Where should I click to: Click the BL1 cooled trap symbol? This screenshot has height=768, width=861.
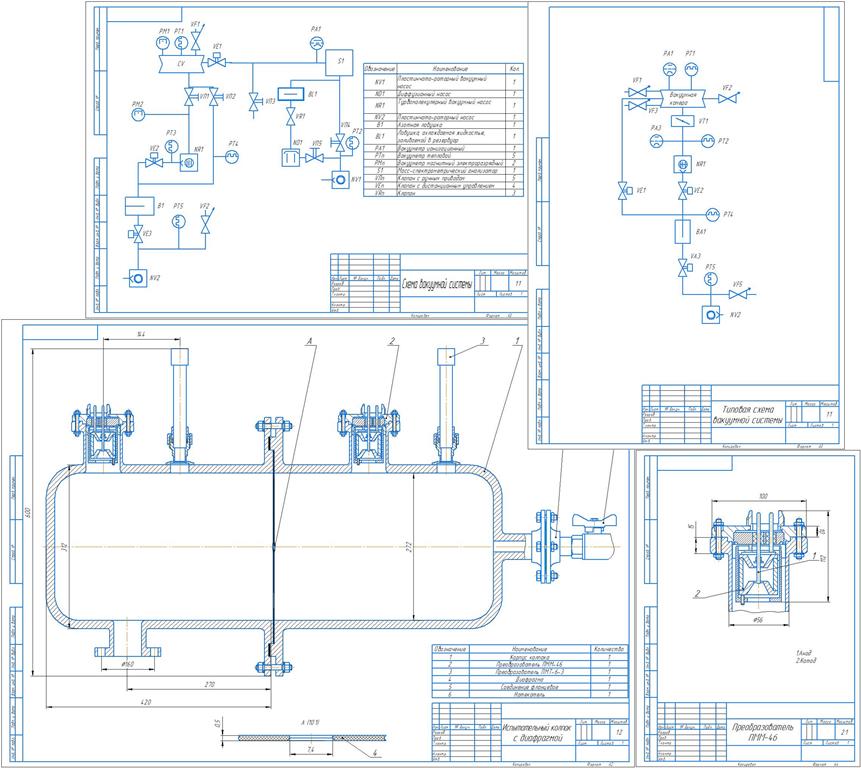(290, 94)
